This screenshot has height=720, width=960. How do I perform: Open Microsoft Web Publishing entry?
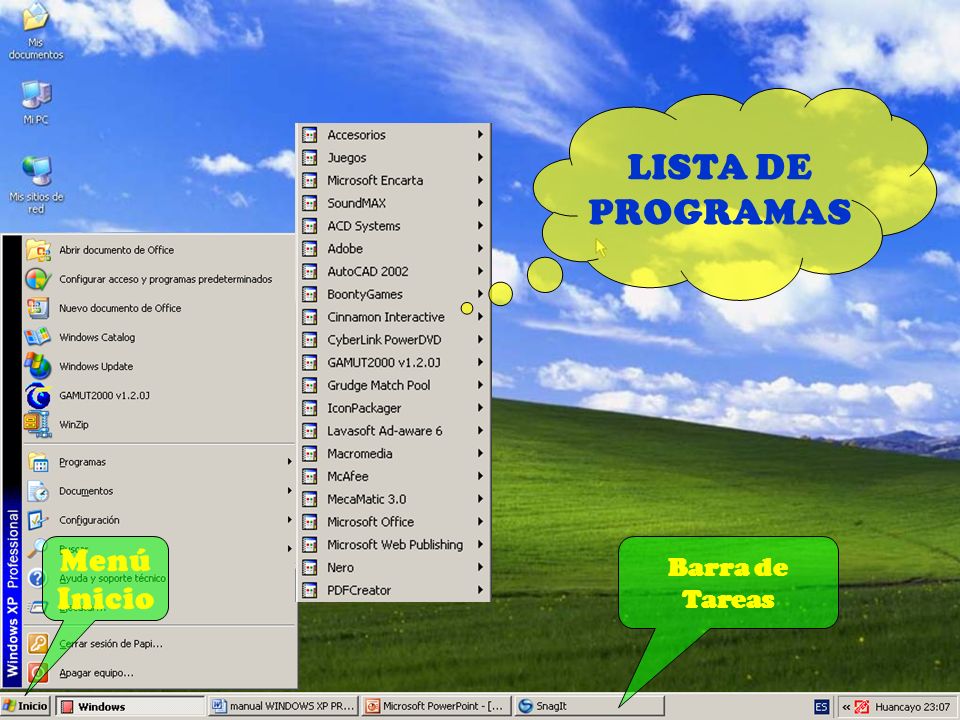tap(394, 545)
